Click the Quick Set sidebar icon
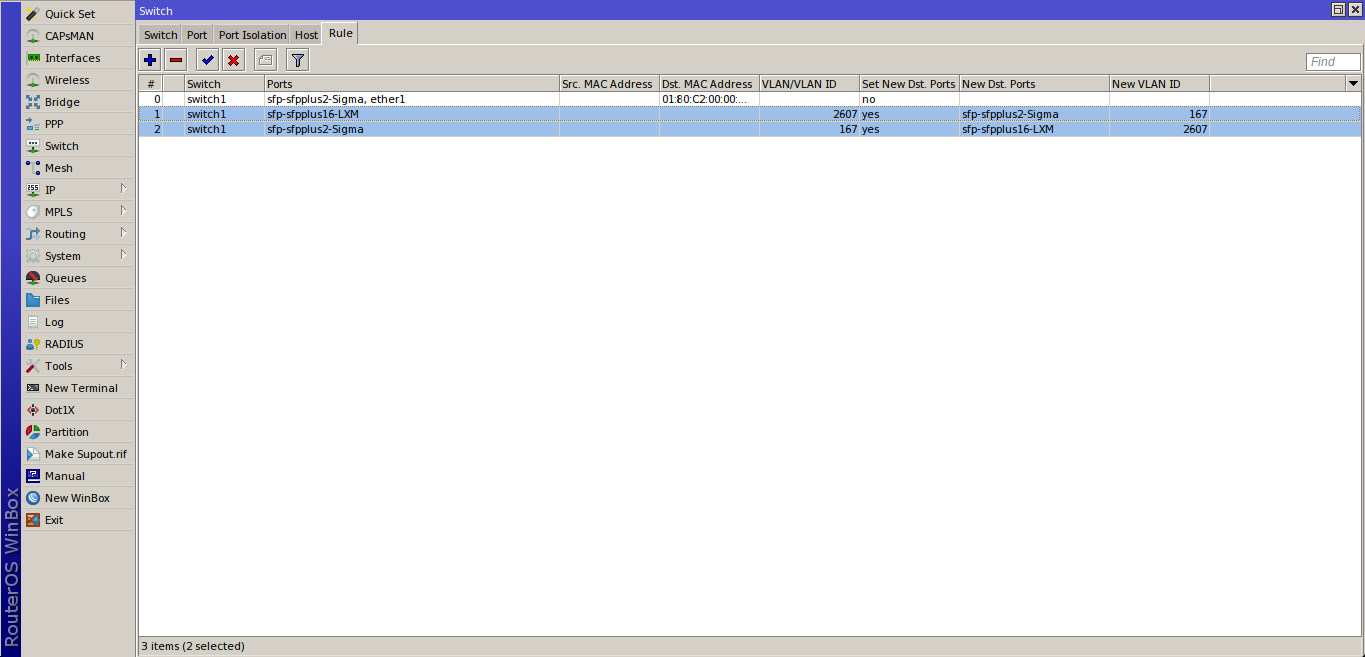 point(33,14)
